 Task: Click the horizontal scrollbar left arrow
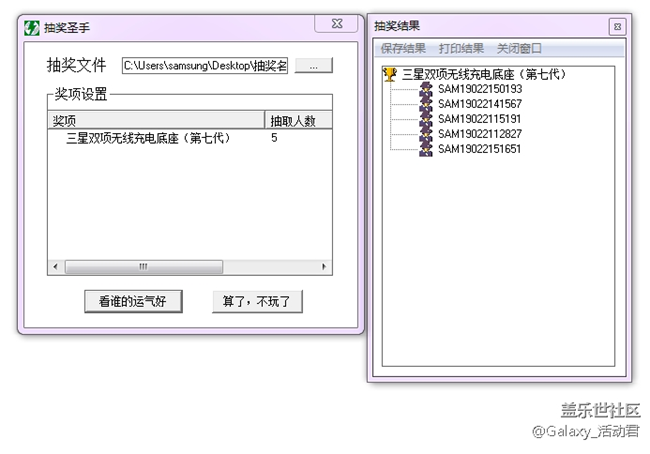[56, 267]
